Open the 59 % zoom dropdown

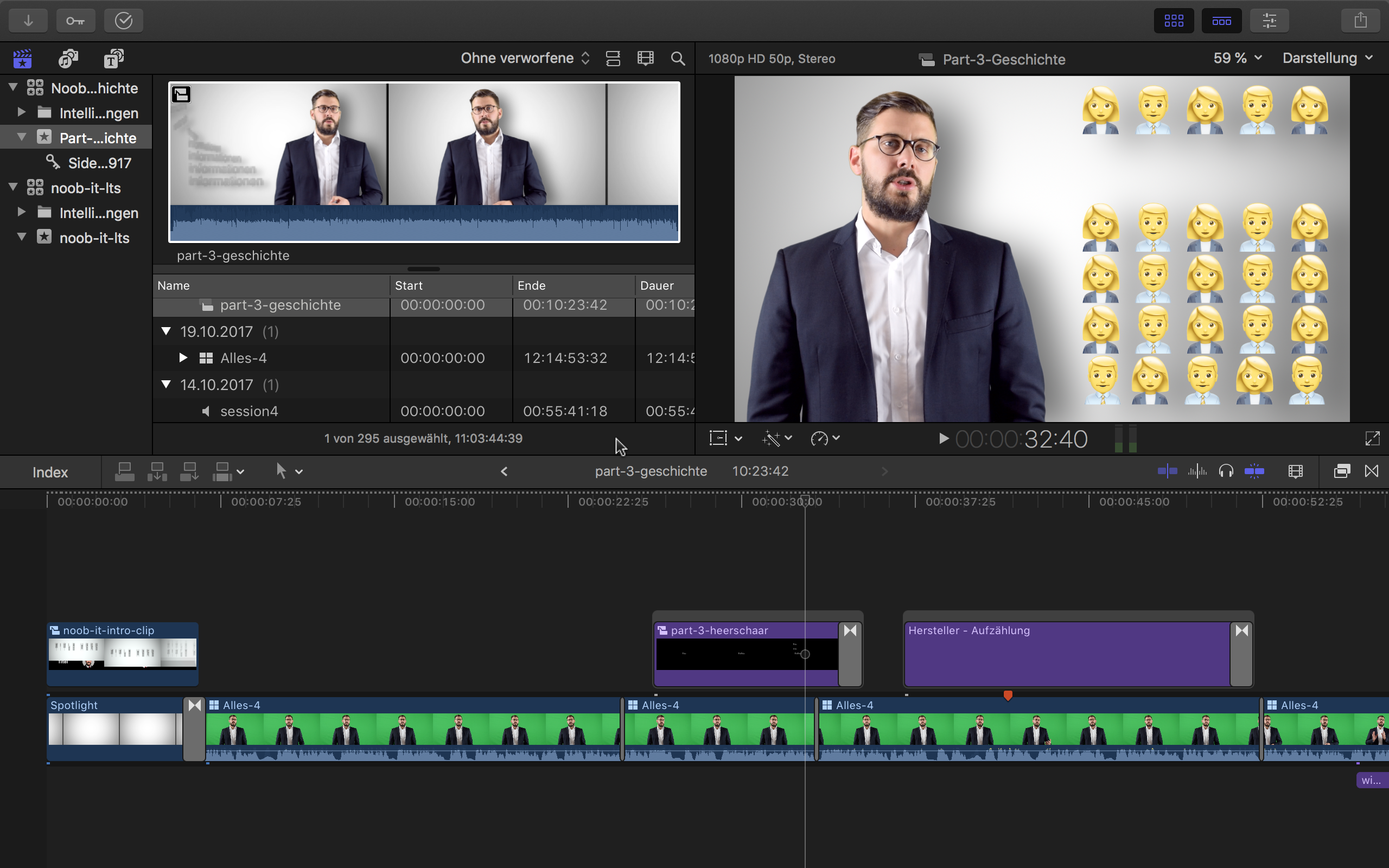click(x=1237, y=58)
